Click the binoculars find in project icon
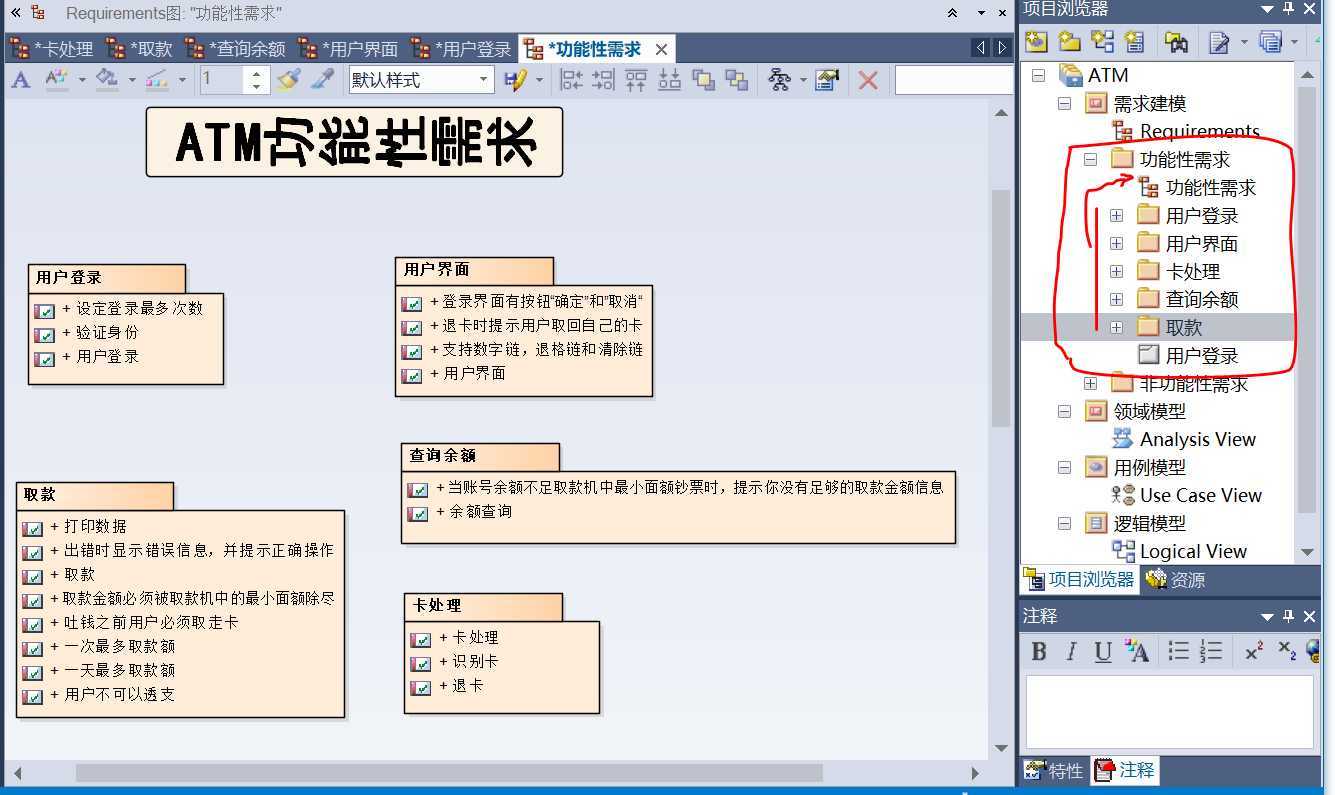The width and height of the screenshot is (1335, 795). pos(1177,42)
